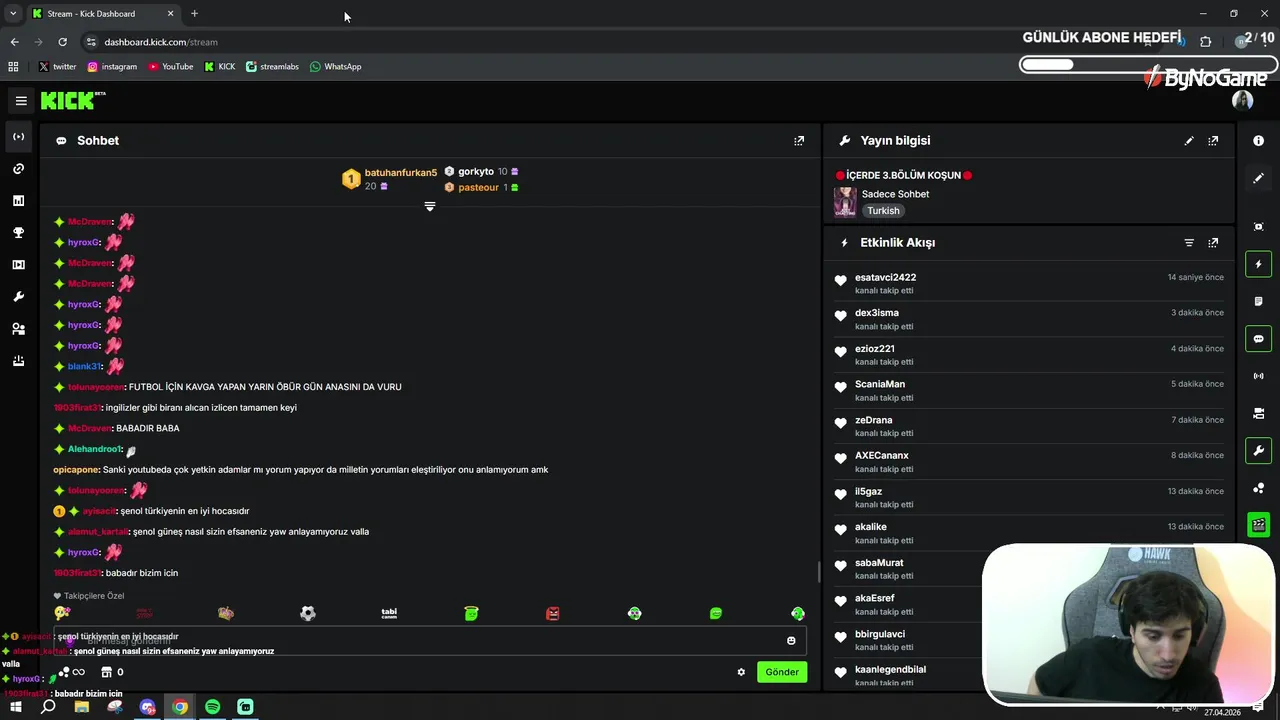Click the Sadece Sohbet category thumbnail
The width and height of the screenshot is (1280, 720).
point(845,202)
